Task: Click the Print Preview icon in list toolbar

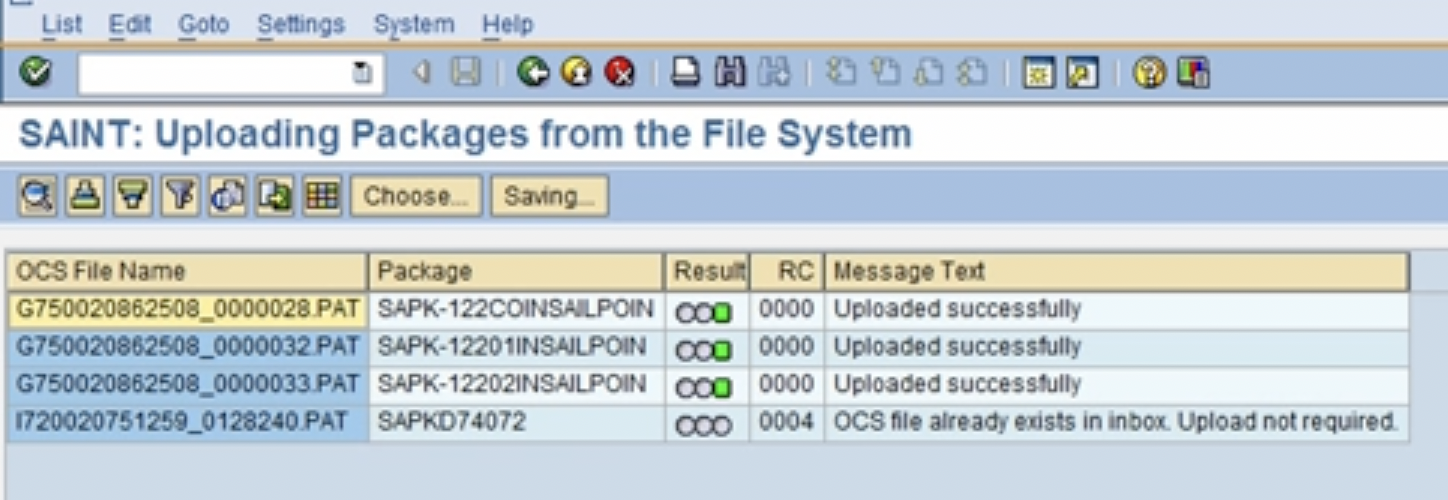Action: 227,196
